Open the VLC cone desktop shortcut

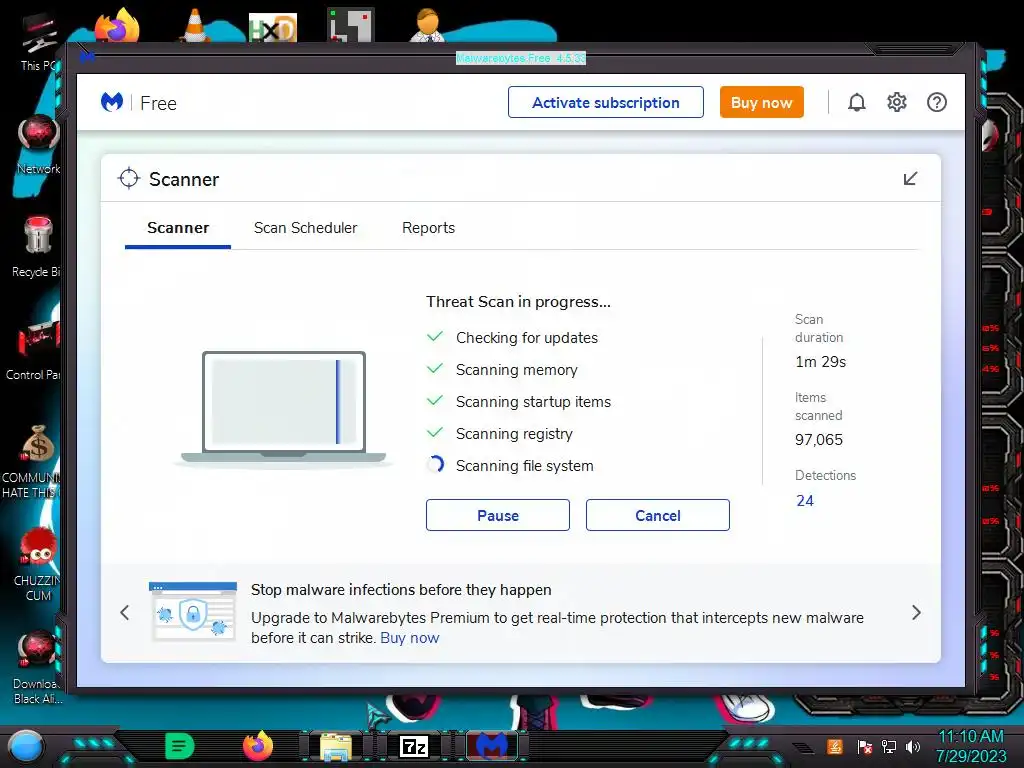(x=195, y=26)
